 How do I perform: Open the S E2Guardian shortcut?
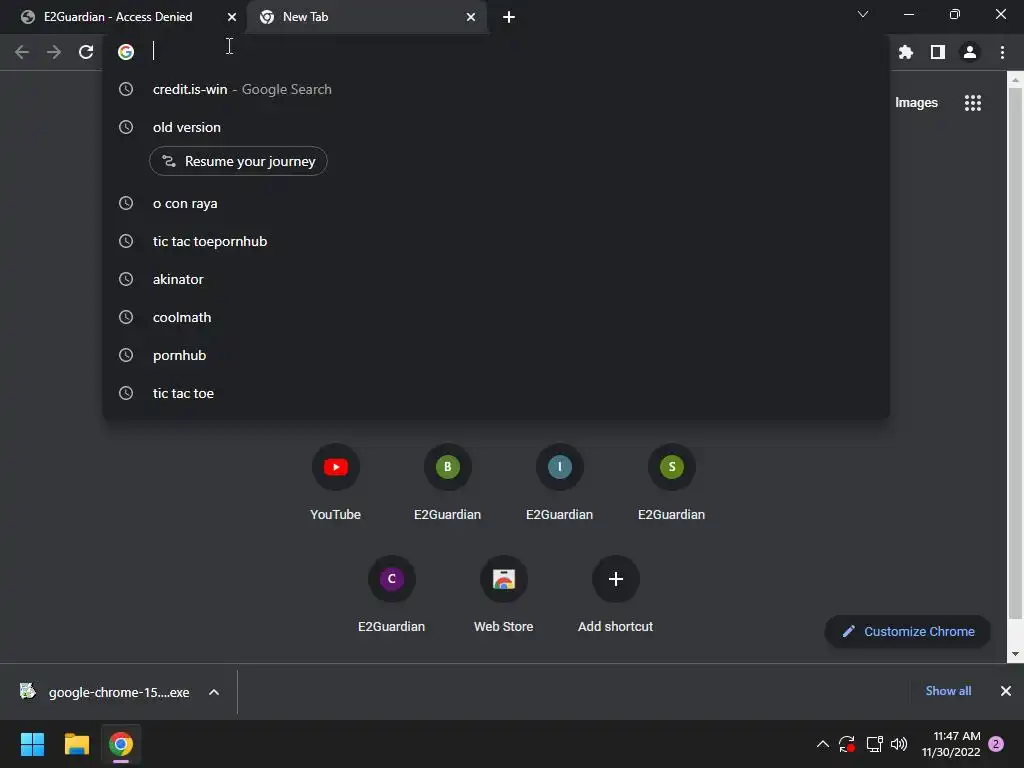pyautogui.click(x=671, y=482)
